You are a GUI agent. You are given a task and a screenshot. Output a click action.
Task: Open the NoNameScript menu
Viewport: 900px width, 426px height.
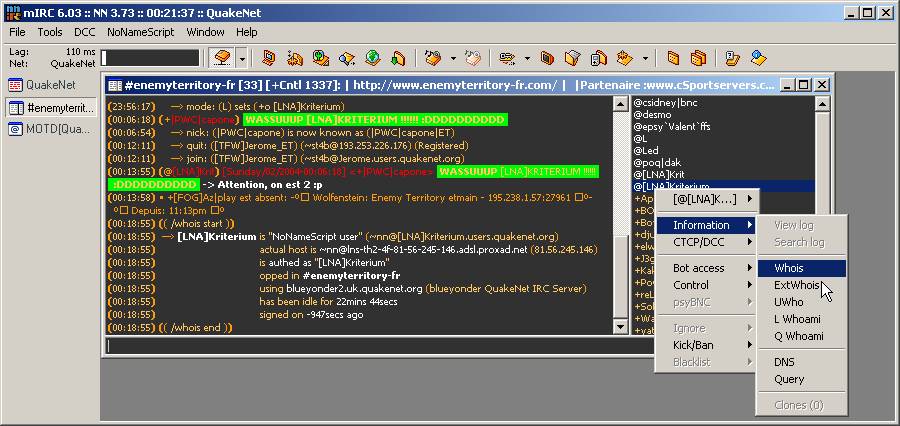coord(141,32)
